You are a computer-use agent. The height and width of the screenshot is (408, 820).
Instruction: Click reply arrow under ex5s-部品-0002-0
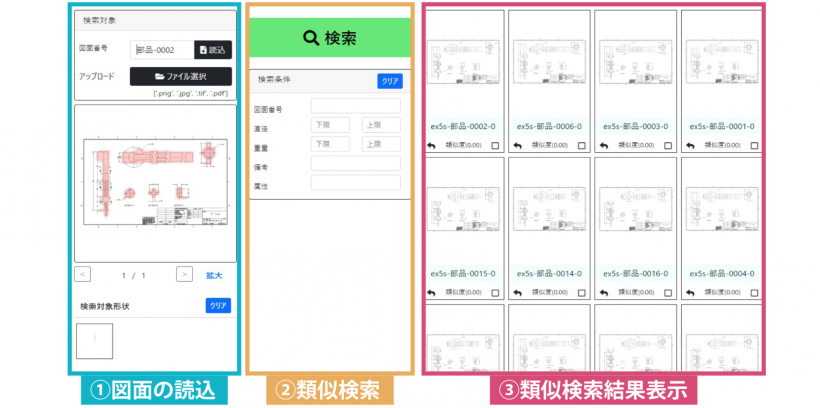point(432,146)
